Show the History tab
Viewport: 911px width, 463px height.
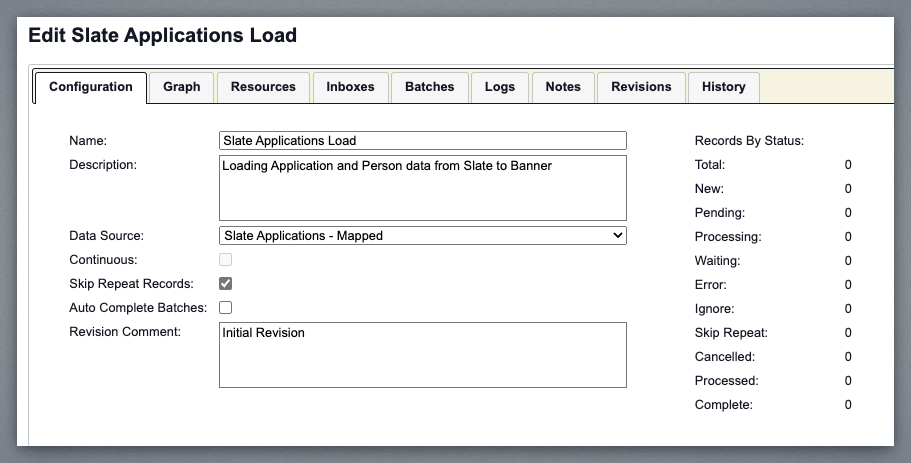pyautogui.click(x=723, y=87)
